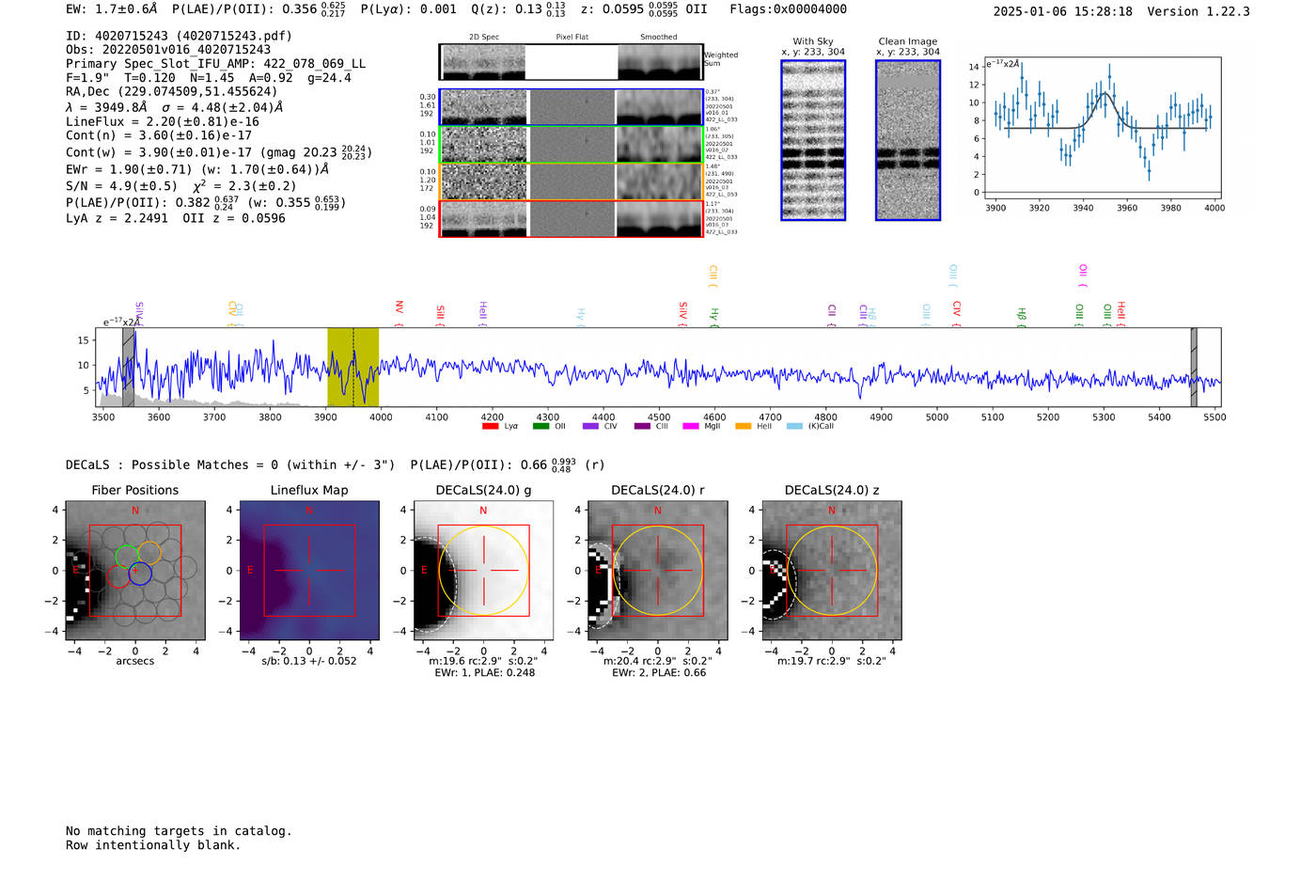Click the 'Smoothed' column heading

tap(659, 37)
